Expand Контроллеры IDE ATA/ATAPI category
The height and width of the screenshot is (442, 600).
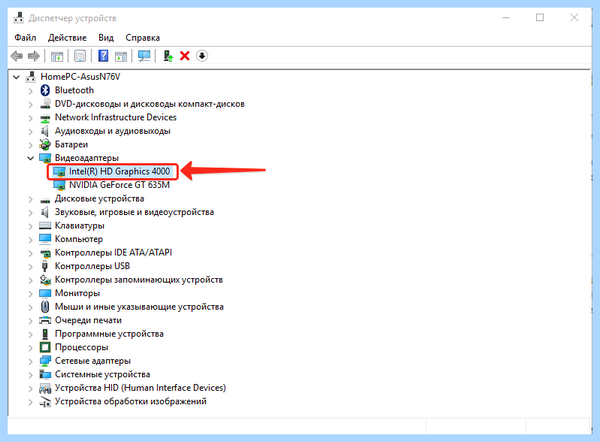pyautogui.click(x=30, y=253)
